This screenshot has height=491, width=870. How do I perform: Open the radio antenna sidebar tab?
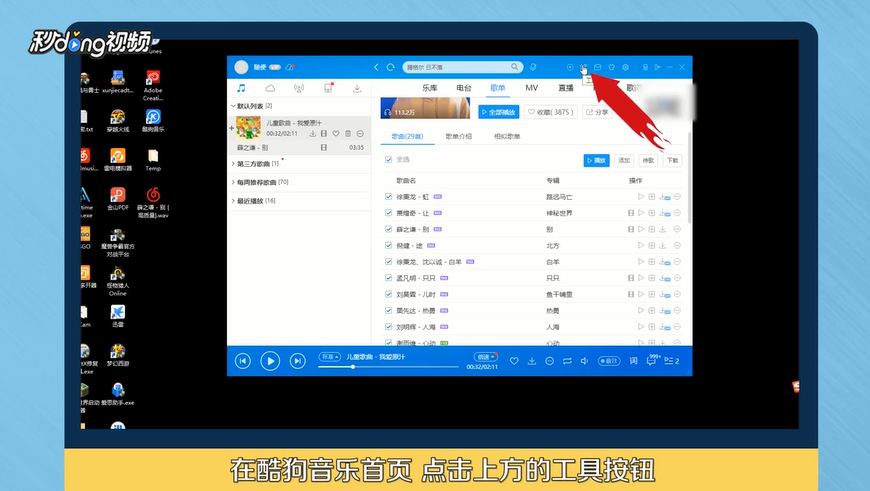[x=299, y=88]
